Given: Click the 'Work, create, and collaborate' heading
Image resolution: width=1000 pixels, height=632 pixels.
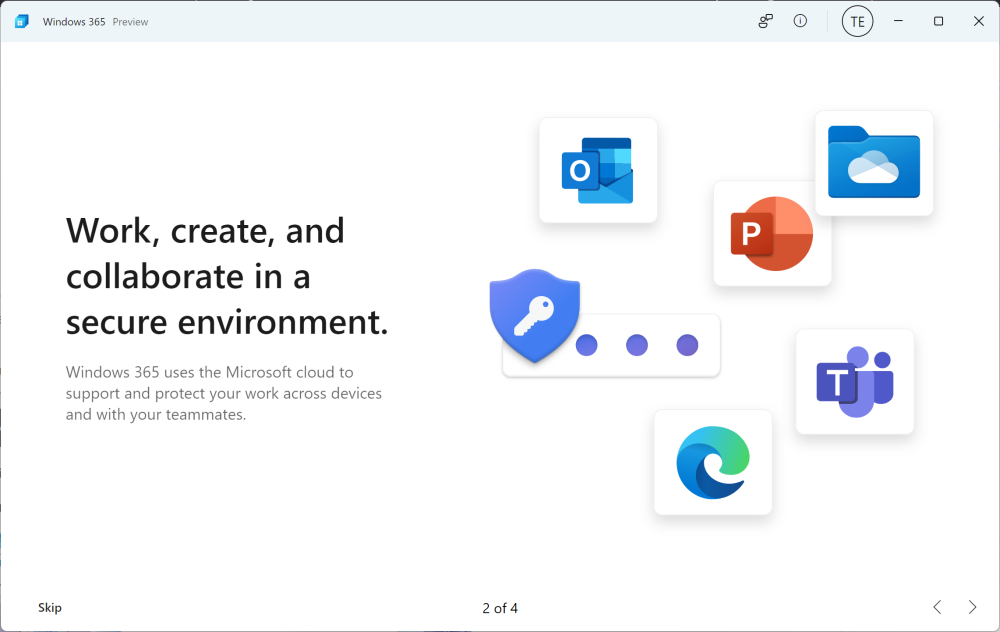Looking at the screenshot, I should pos(227,276).
